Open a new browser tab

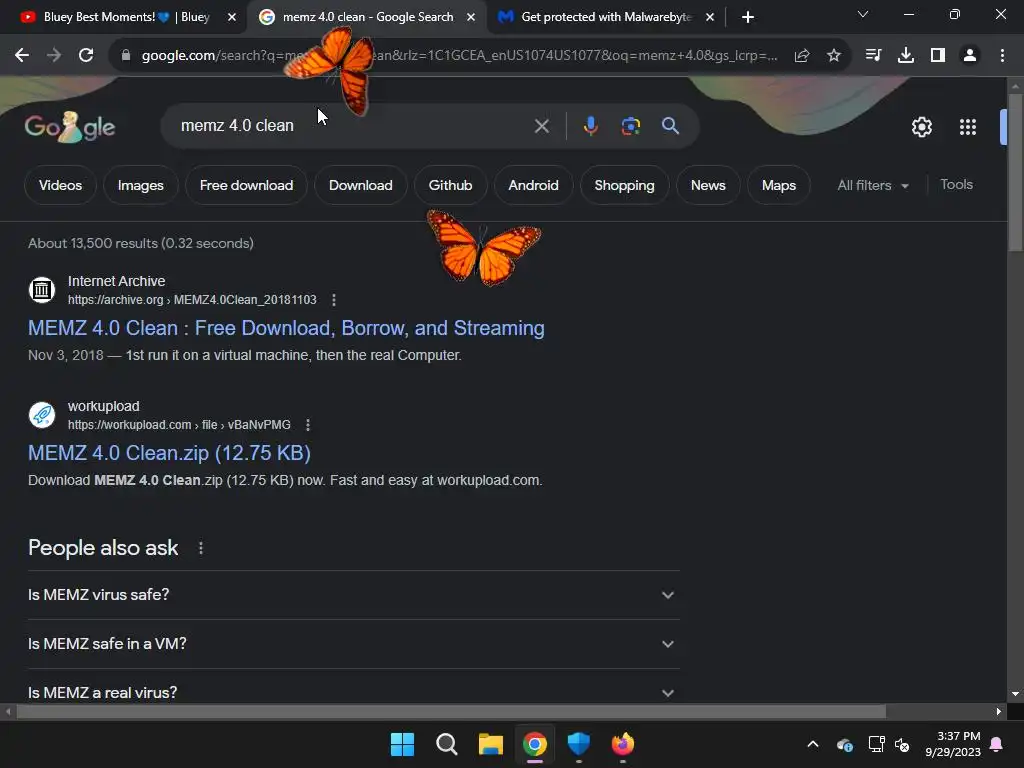pos(748,17)
